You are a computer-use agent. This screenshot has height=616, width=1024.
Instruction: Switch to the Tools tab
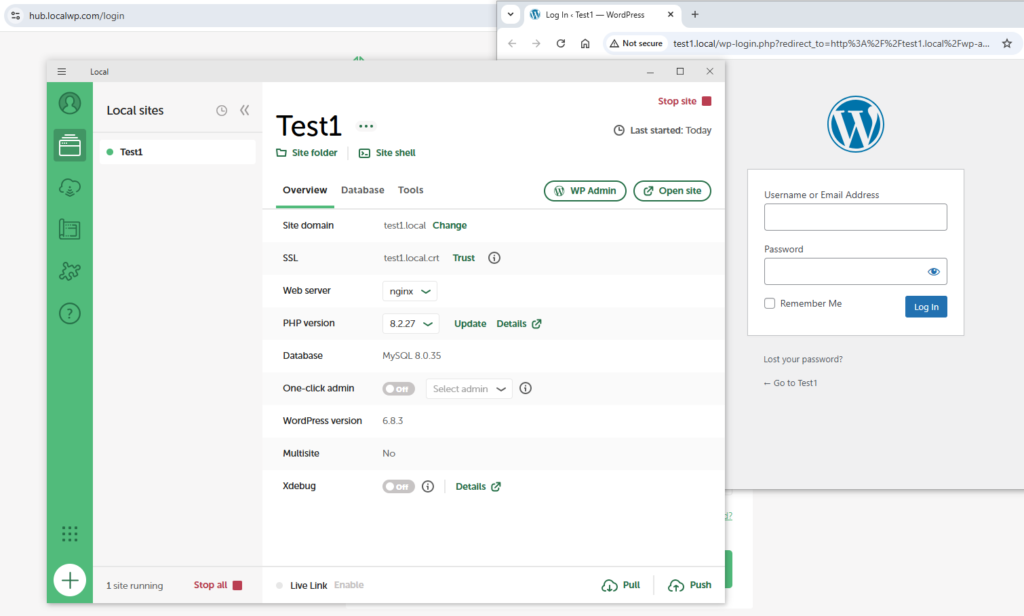pyautogui.click(x=410, y=190)
